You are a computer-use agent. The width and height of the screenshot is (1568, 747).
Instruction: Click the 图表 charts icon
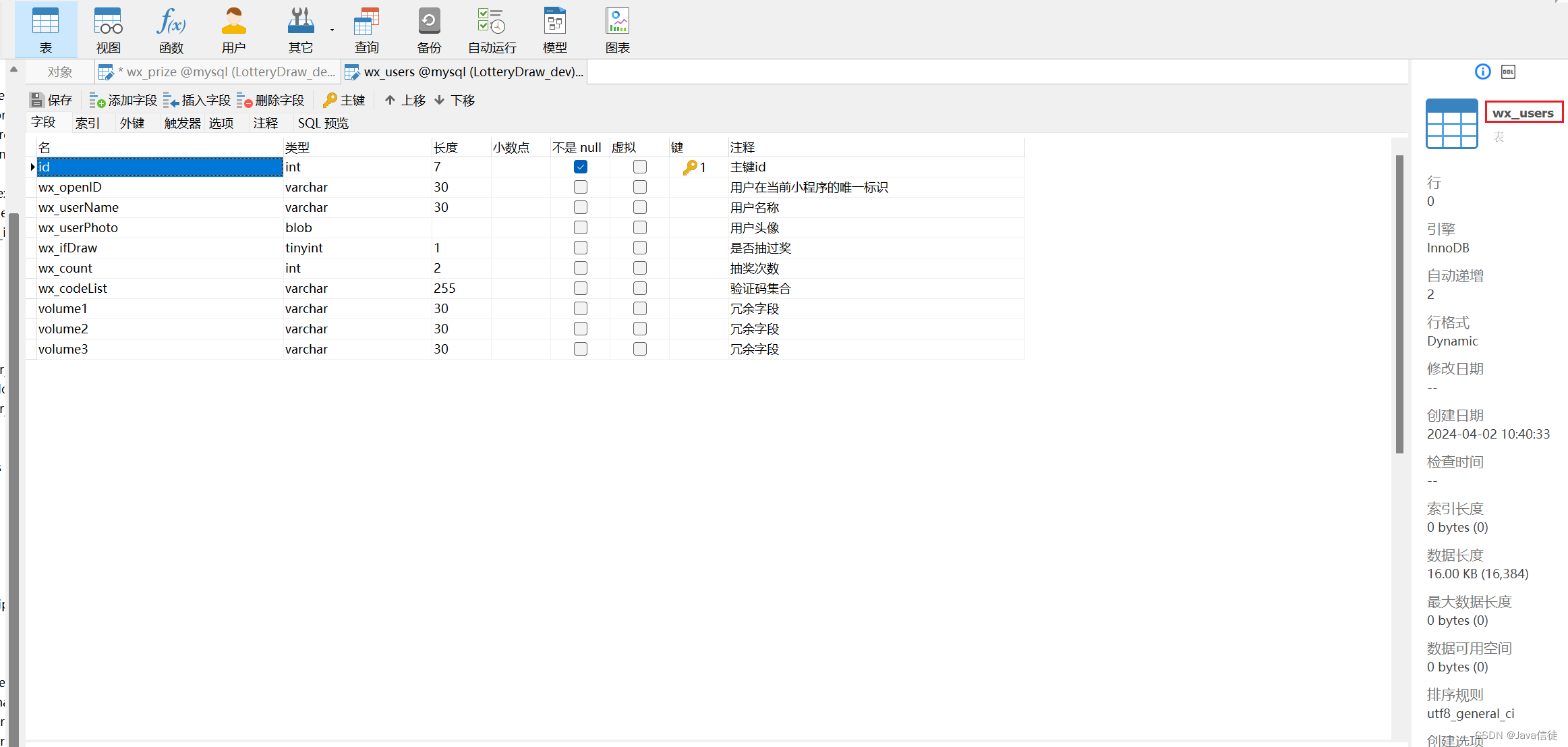[617, 29]
